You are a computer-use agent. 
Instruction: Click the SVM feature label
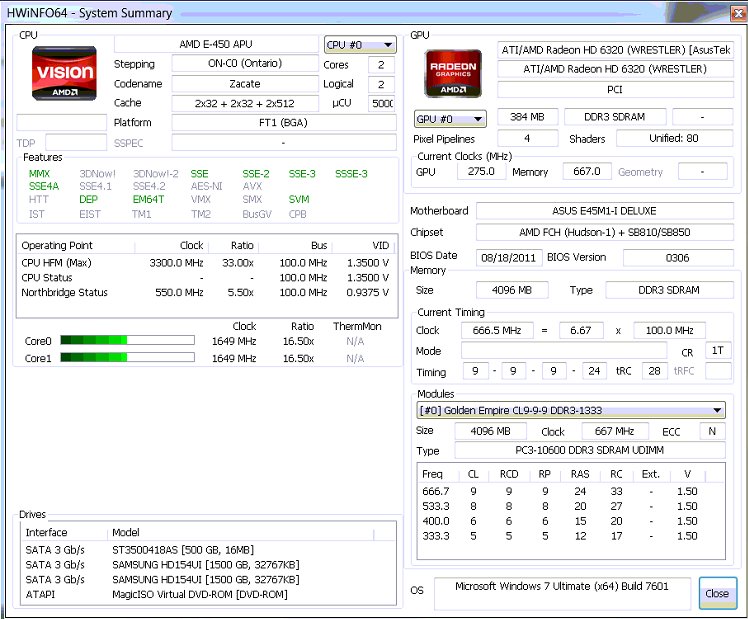tap(299, 199)
